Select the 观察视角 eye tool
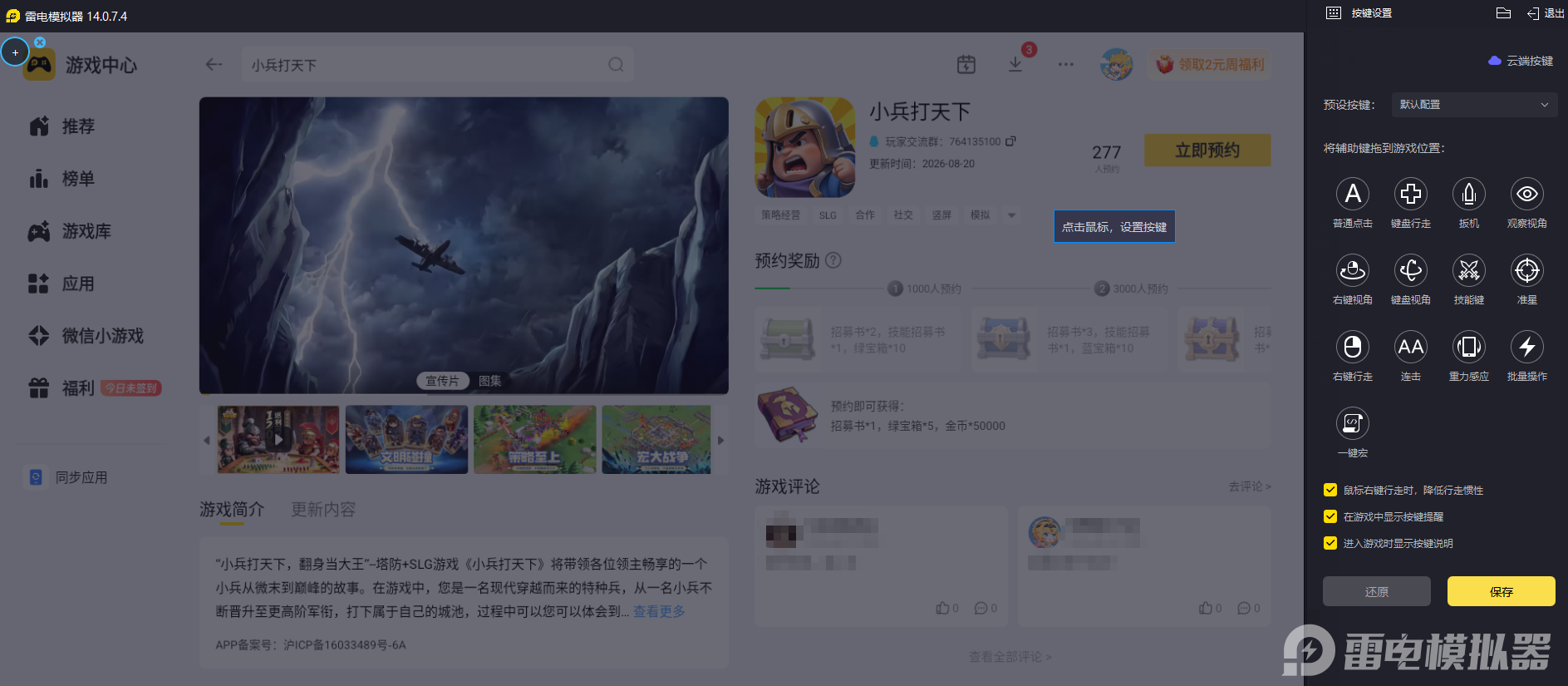Screen dimensions: 1568x686 tap(1527, 194)
